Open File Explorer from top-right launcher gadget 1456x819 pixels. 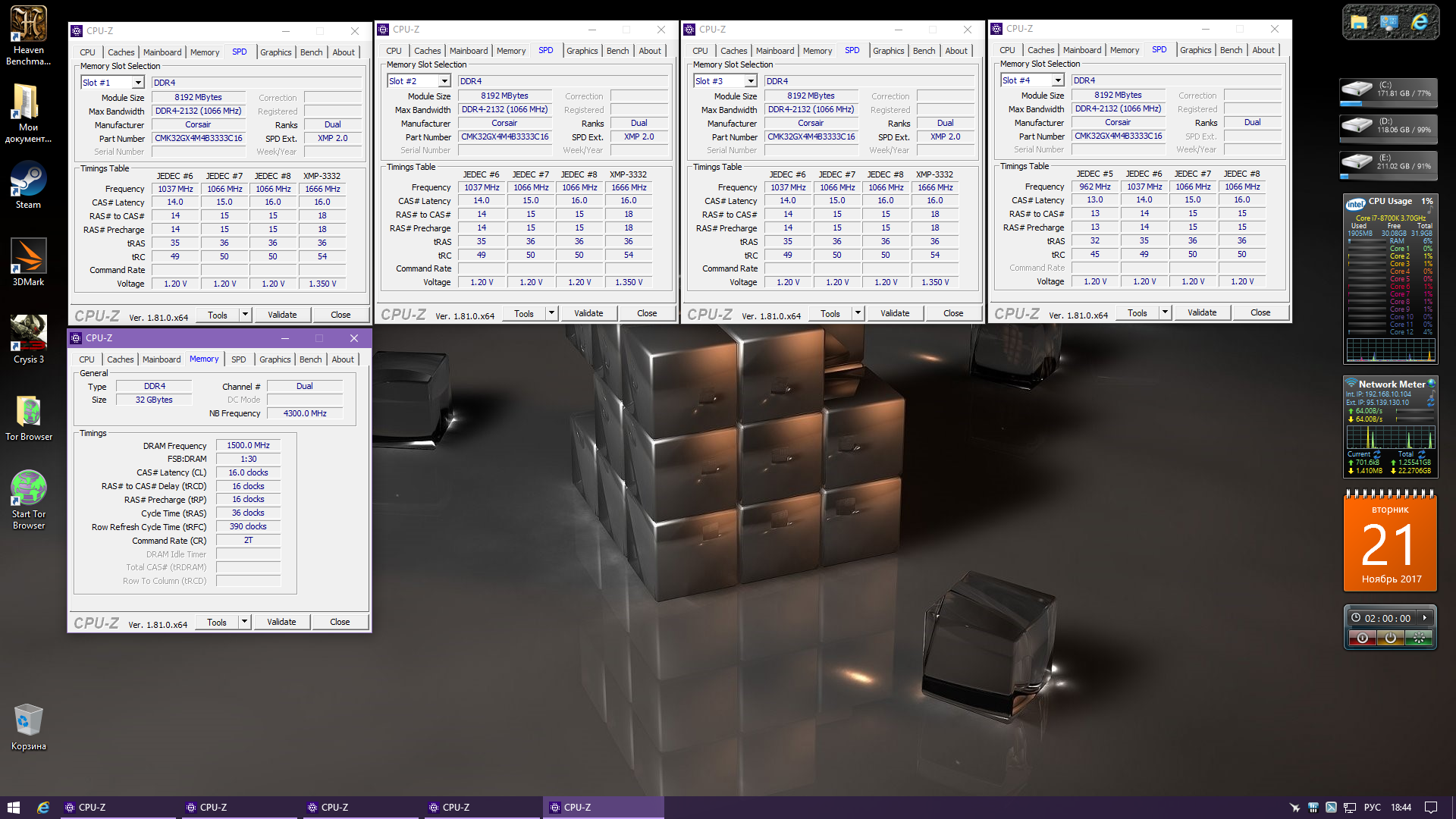pyautogui.click(x=1359, y=23)
